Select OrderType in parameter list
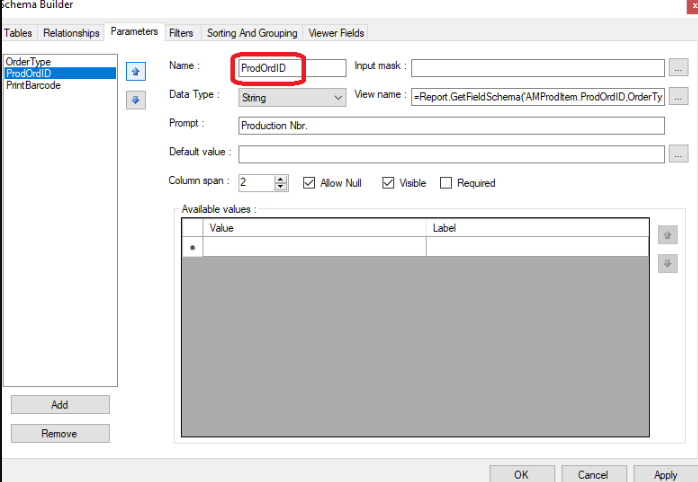 (29, 61)
